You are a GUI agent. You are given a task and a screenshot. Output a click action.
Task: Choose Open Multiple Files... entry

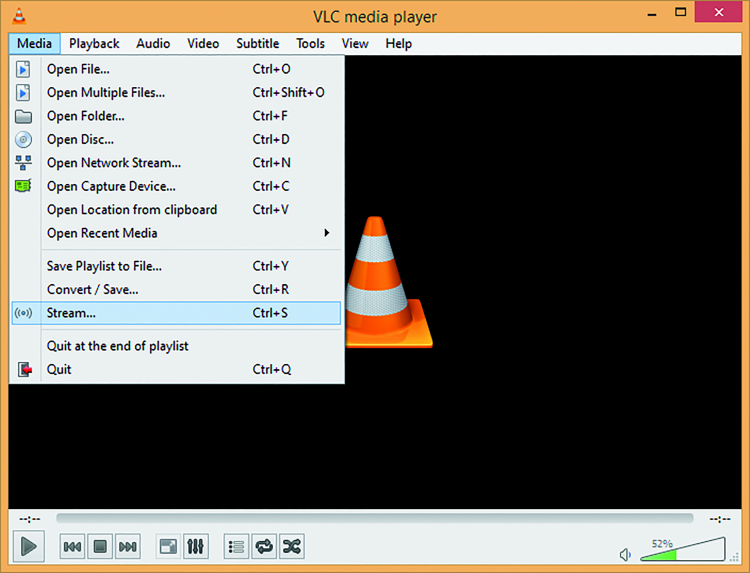[x=176, y=93]
